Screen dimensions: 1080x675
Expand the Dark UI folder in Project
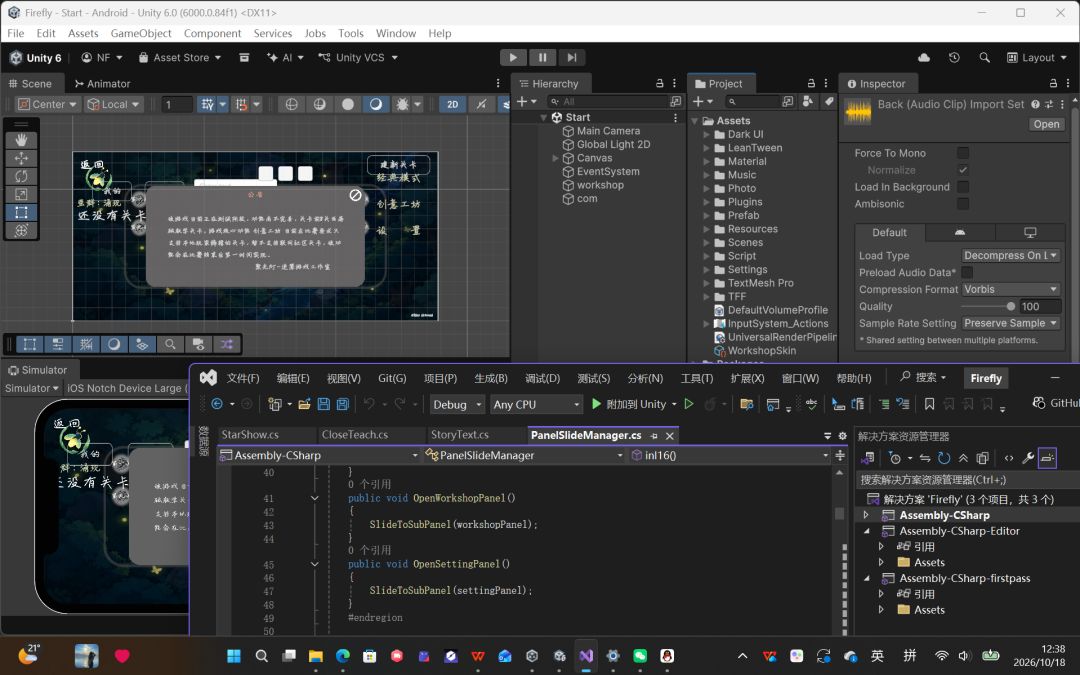click(x=707, y=134)
